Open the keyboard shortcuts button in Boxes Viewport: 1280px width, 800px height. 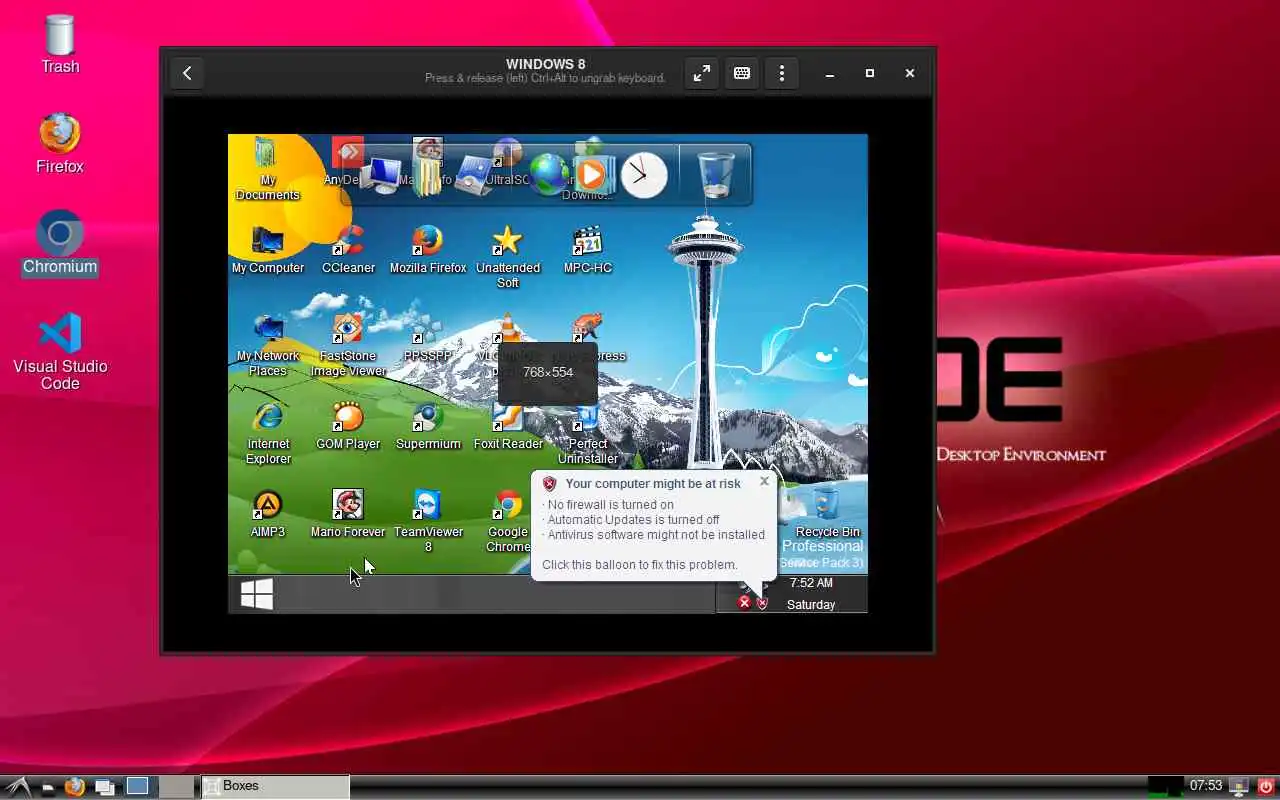point(742,73)
